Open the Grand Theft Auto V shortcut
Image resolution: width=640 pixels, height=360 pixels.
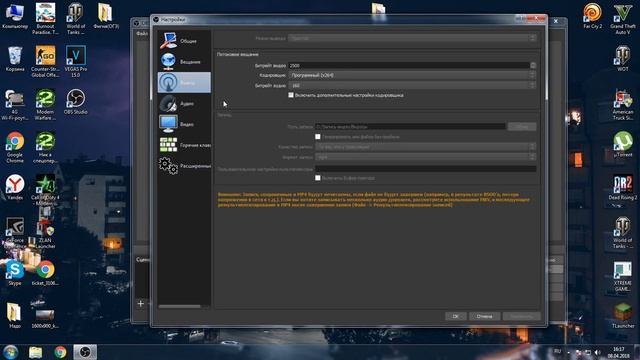tap(623, 19)
